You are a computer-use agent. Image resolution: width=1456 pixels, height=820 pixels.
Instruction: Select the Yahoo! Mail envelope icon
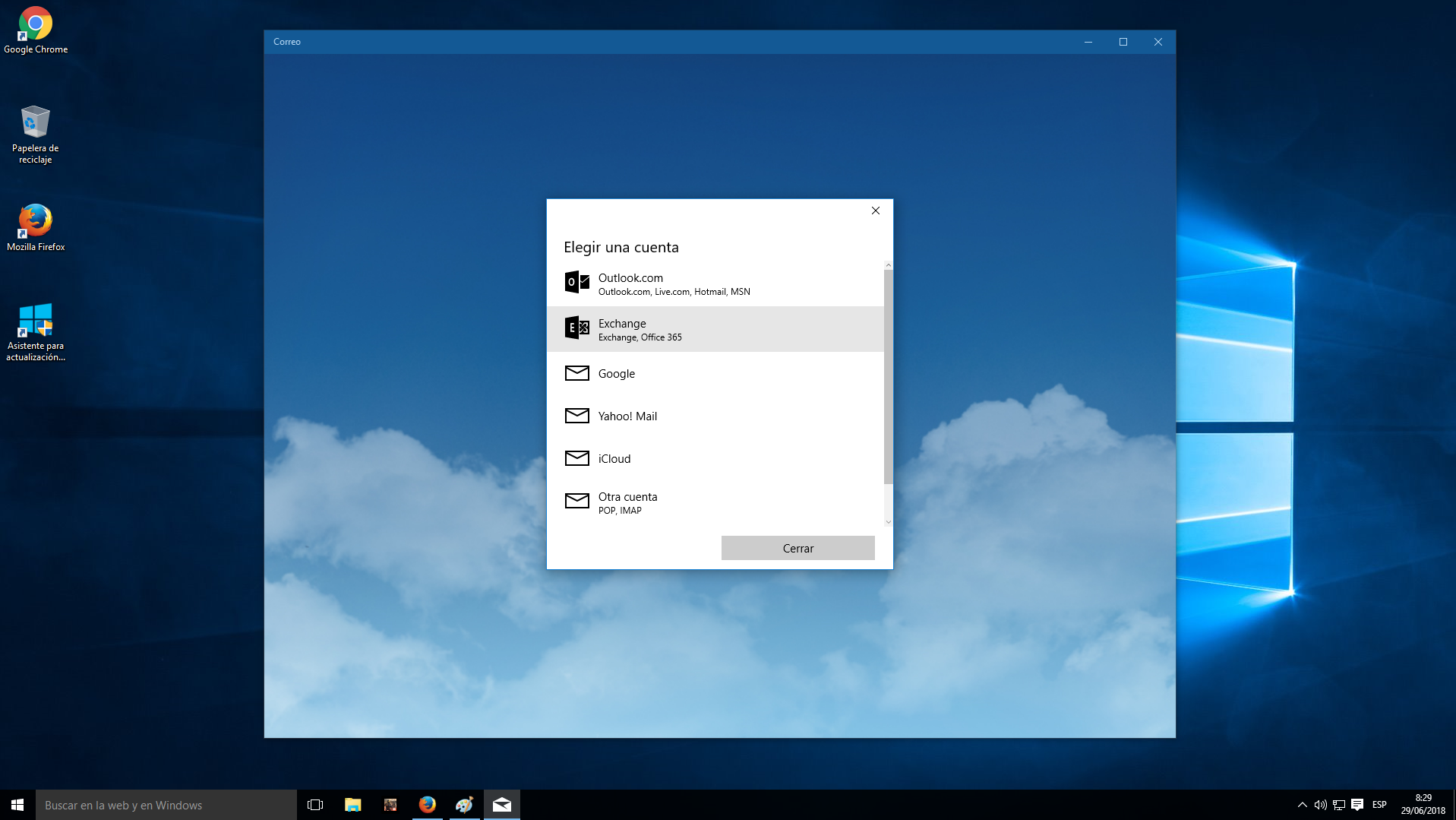577,416
